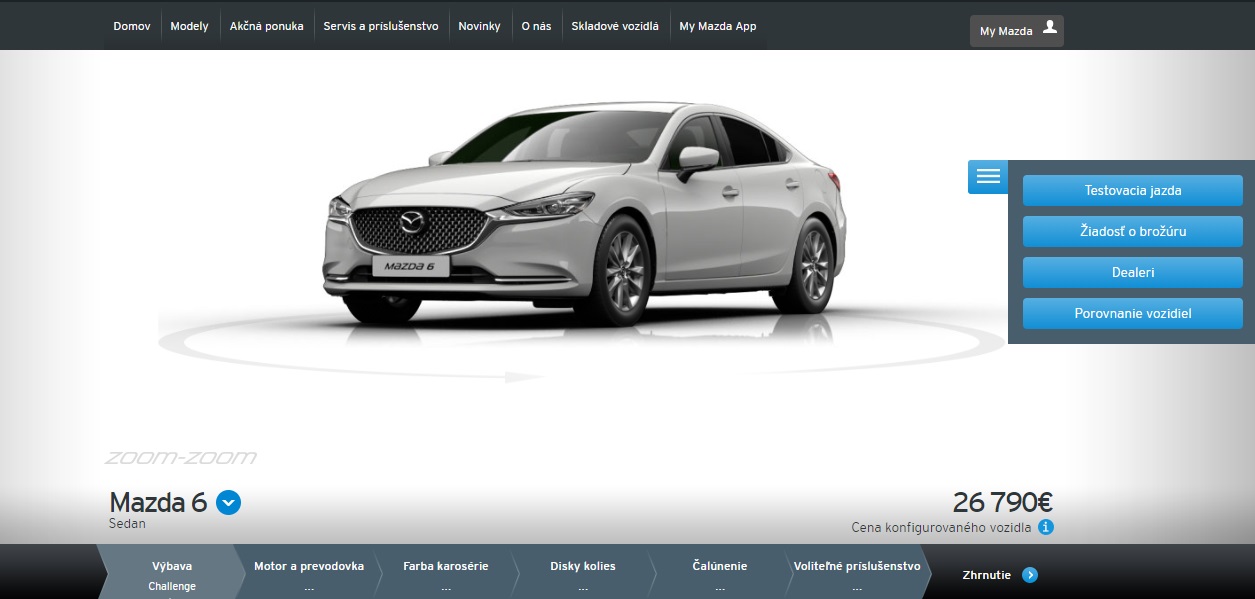The width and height of the screenshot is (1255, 599).
Task: Click the Mazda 6 model title
Action: coord(158,502)
